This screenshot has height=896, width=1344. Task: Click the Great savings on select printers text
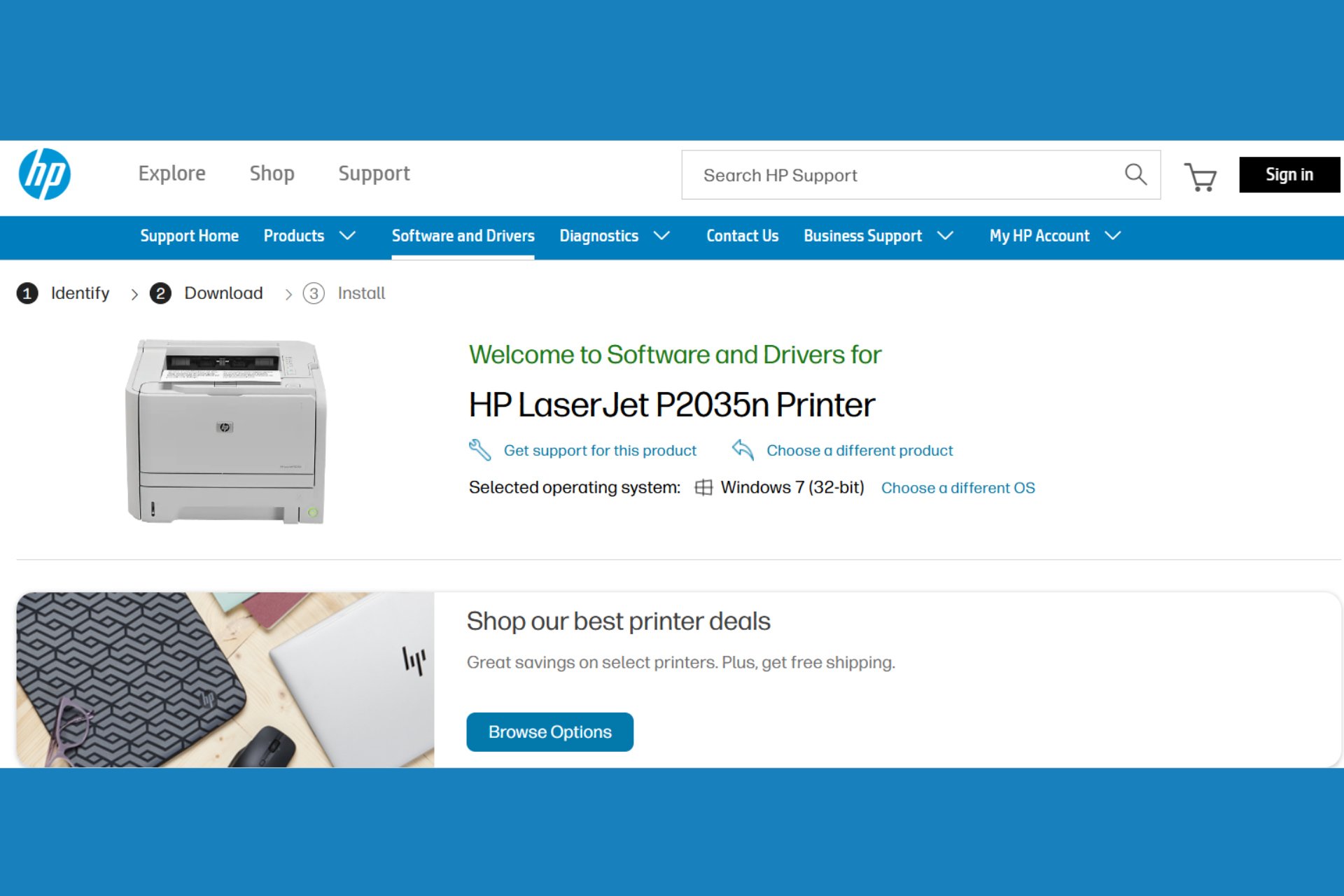point(680,662)
